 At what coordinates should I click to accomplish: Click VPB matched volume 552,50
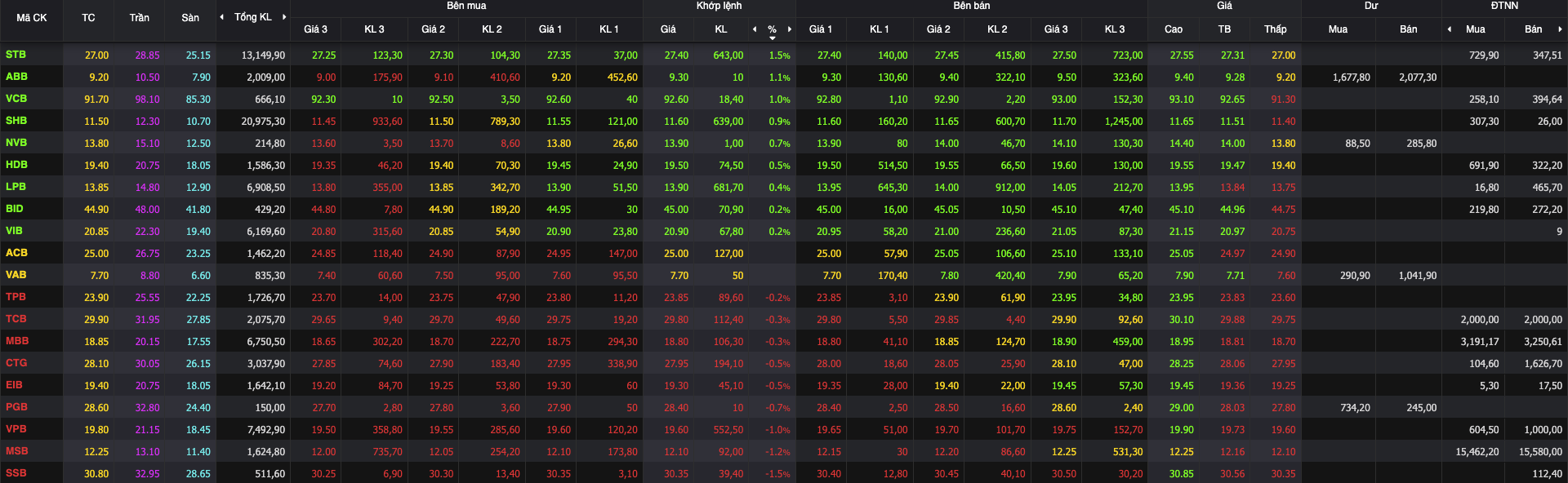(728, 430)
